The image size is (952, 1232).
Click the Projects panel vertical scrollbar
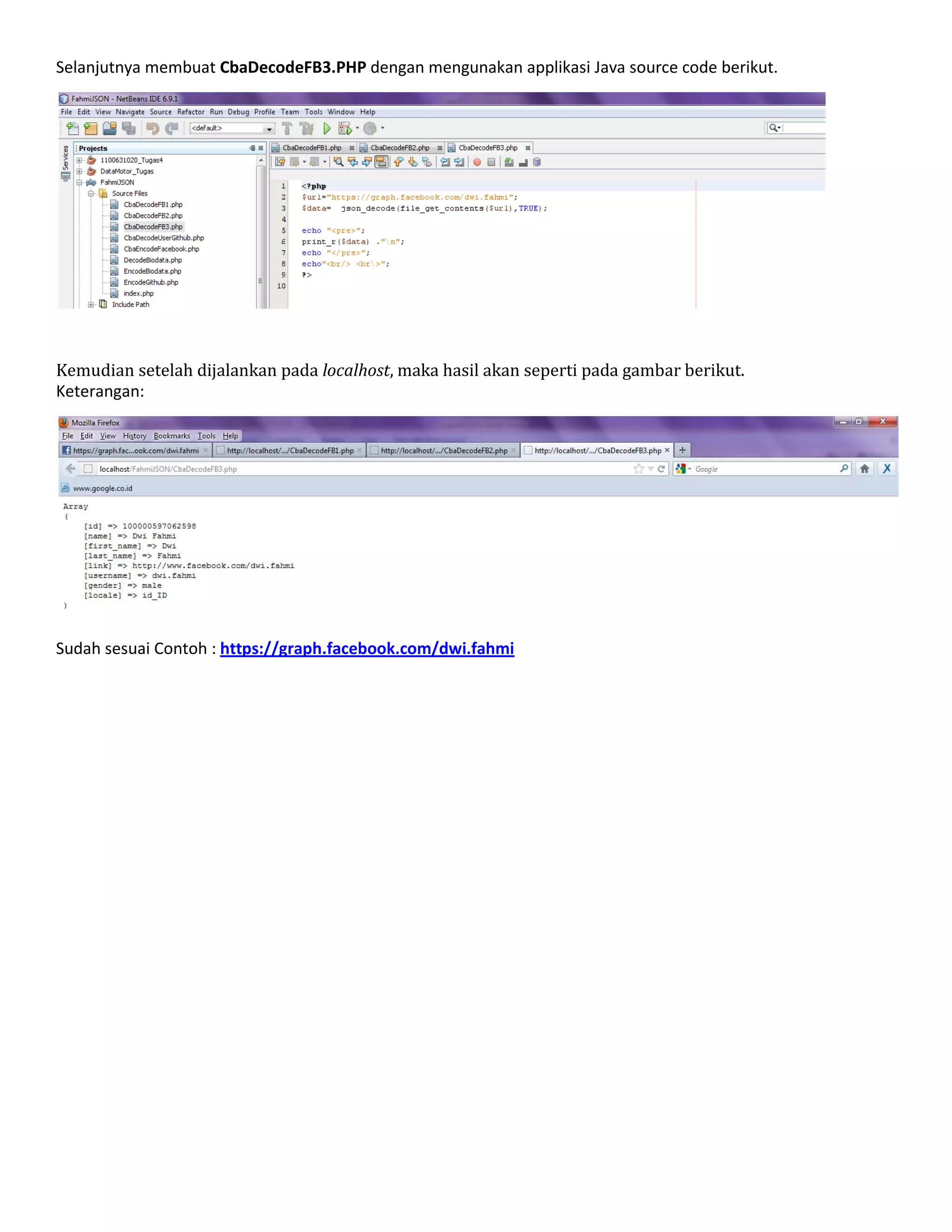pyautogui.click(x=261, y=232)
